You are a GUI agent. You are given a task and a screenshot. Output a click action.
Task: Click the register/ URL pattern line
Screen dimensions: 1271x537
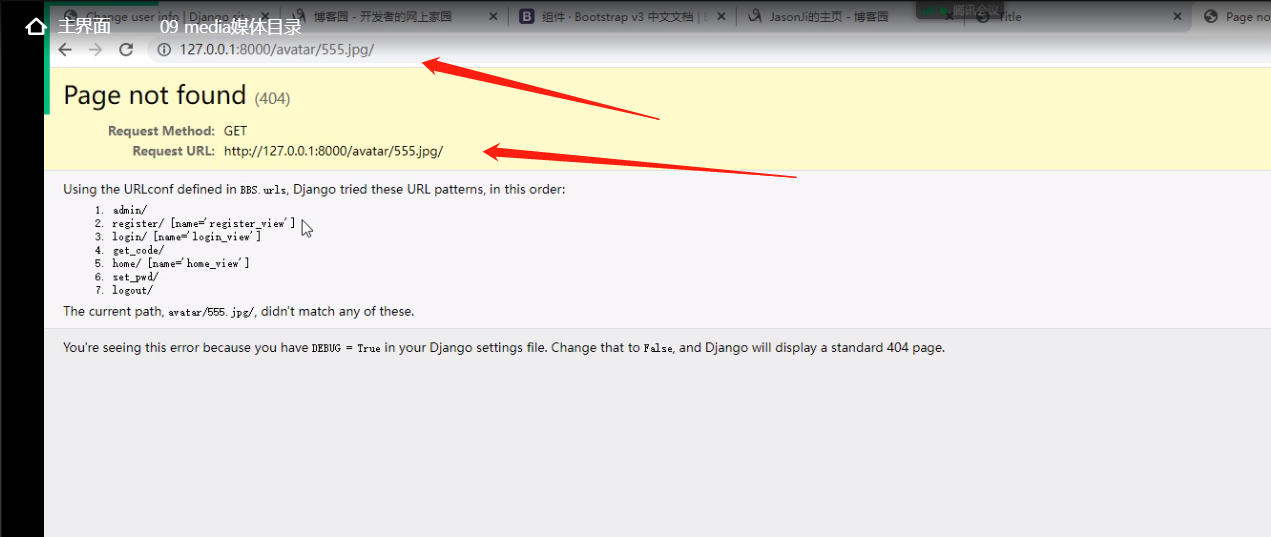[203, 223]
